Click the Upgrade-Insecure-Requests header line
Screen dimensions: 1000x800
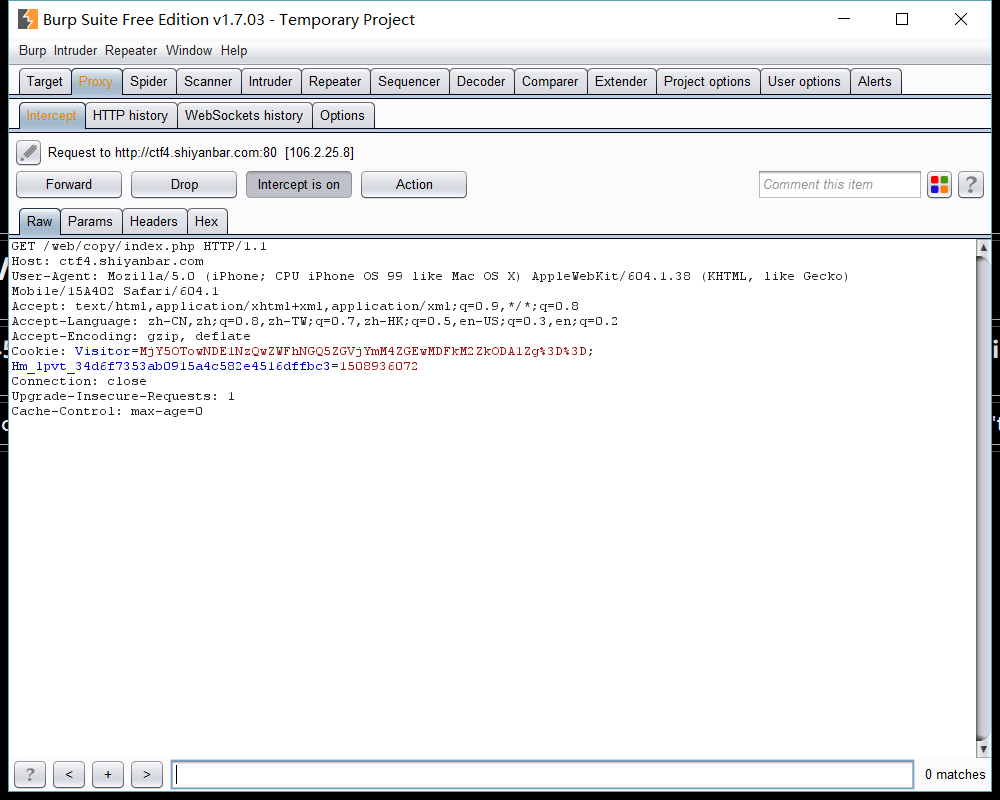pyautogui.click(x=123, y=396)
